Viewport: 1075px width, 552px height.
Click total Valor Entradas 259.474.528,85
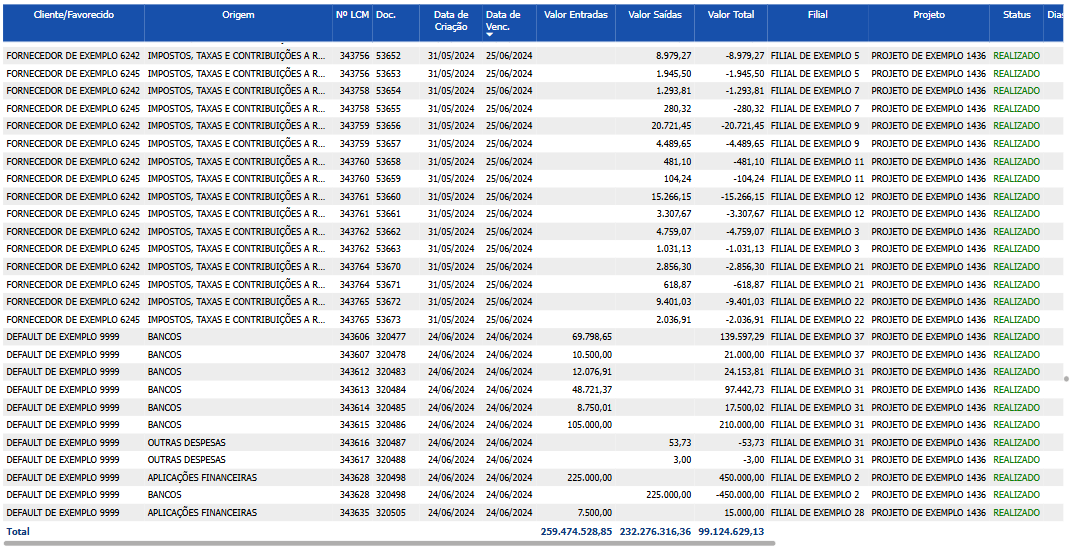tap(576, 532)
